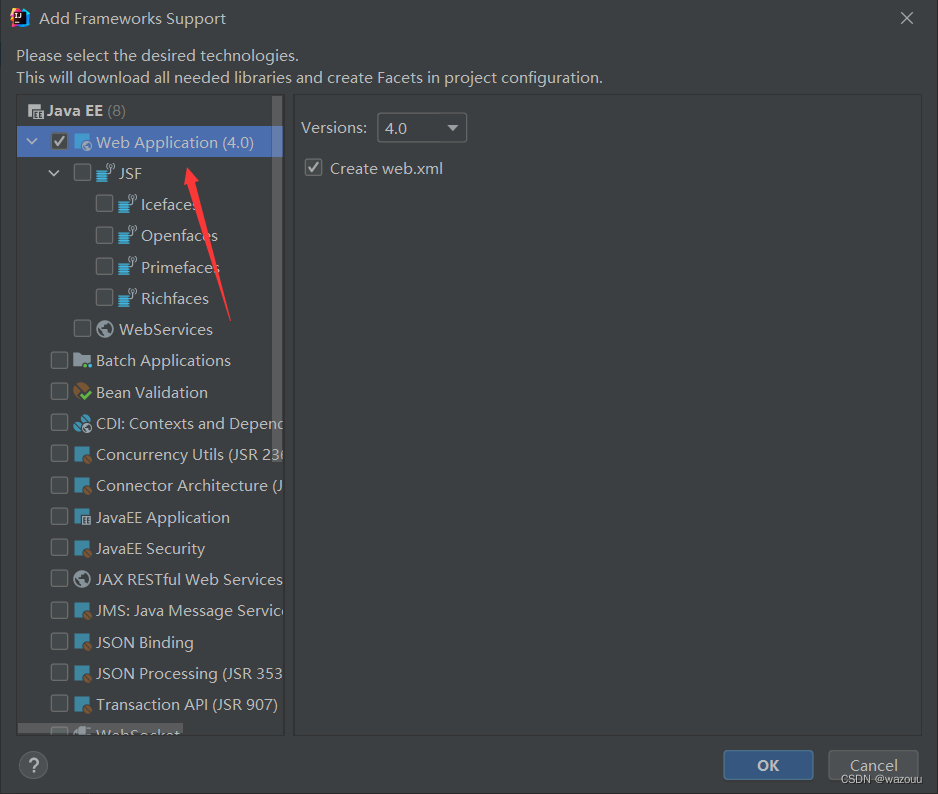Screen dimensions: 938x794
Task: Uncheck the Web Application (4.0) checkbox
Action: click(x=59, y=141)
